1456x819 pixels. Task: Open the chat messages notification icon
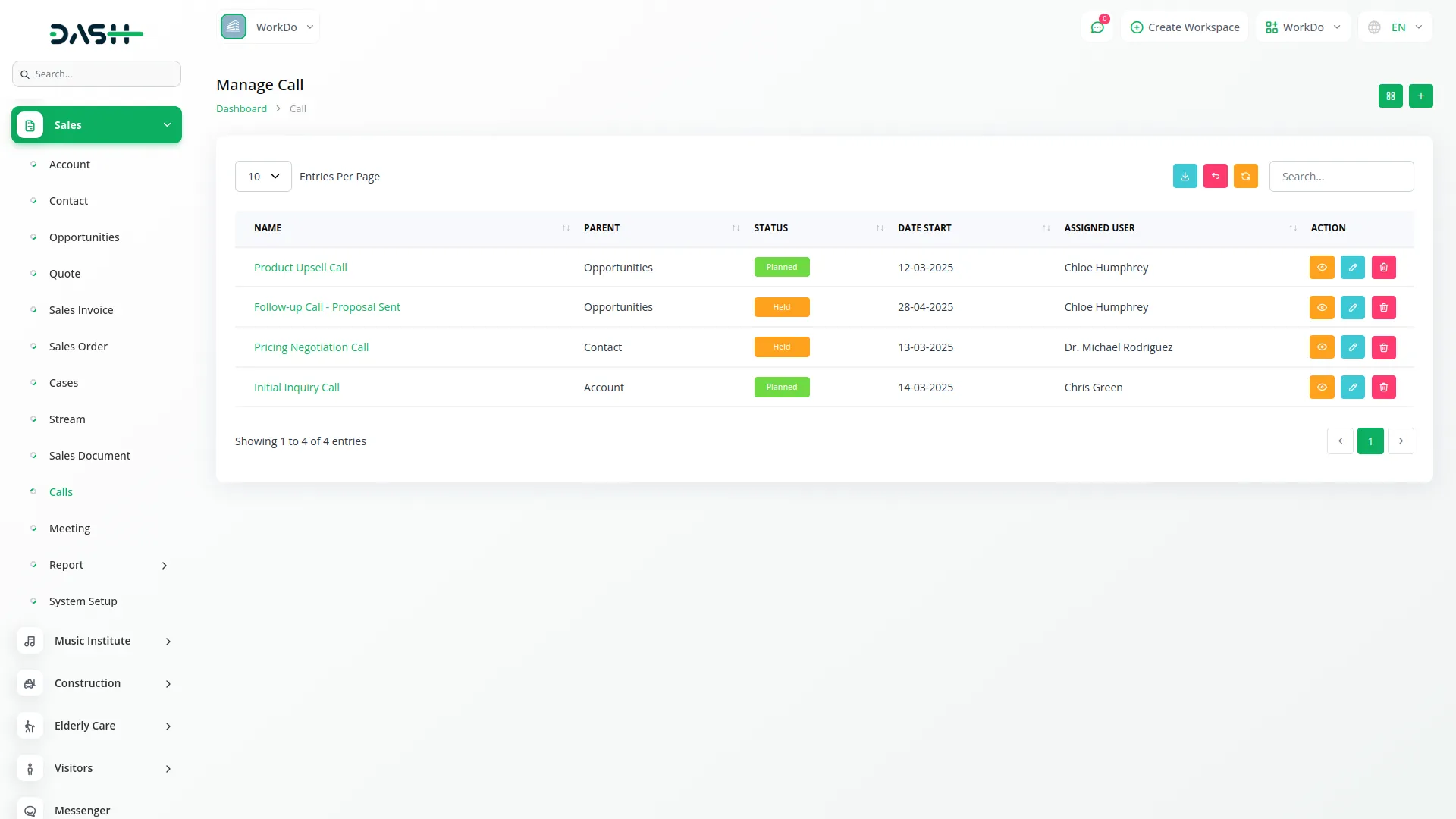(x=1097, y=27)
